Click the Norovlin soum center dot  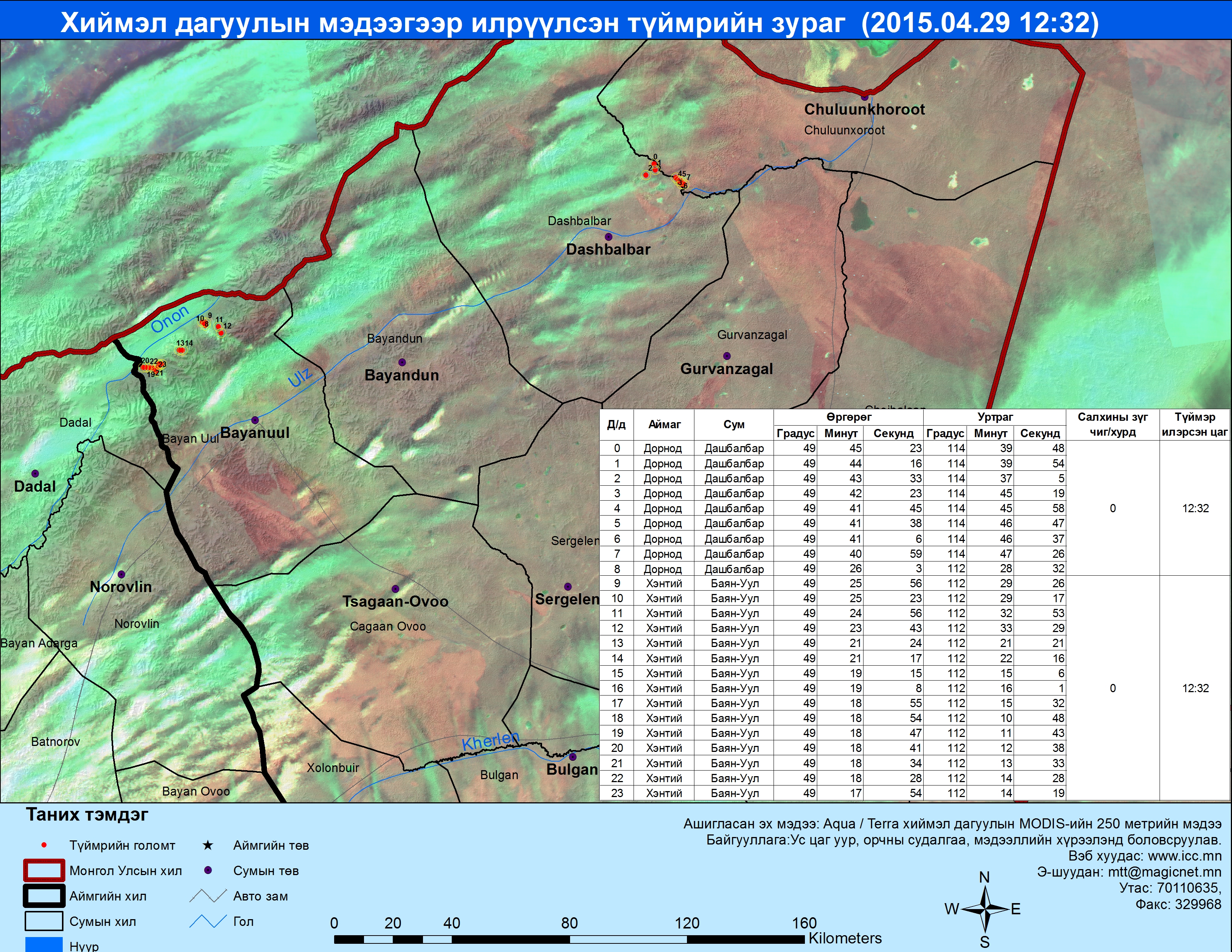click(121, 574)
